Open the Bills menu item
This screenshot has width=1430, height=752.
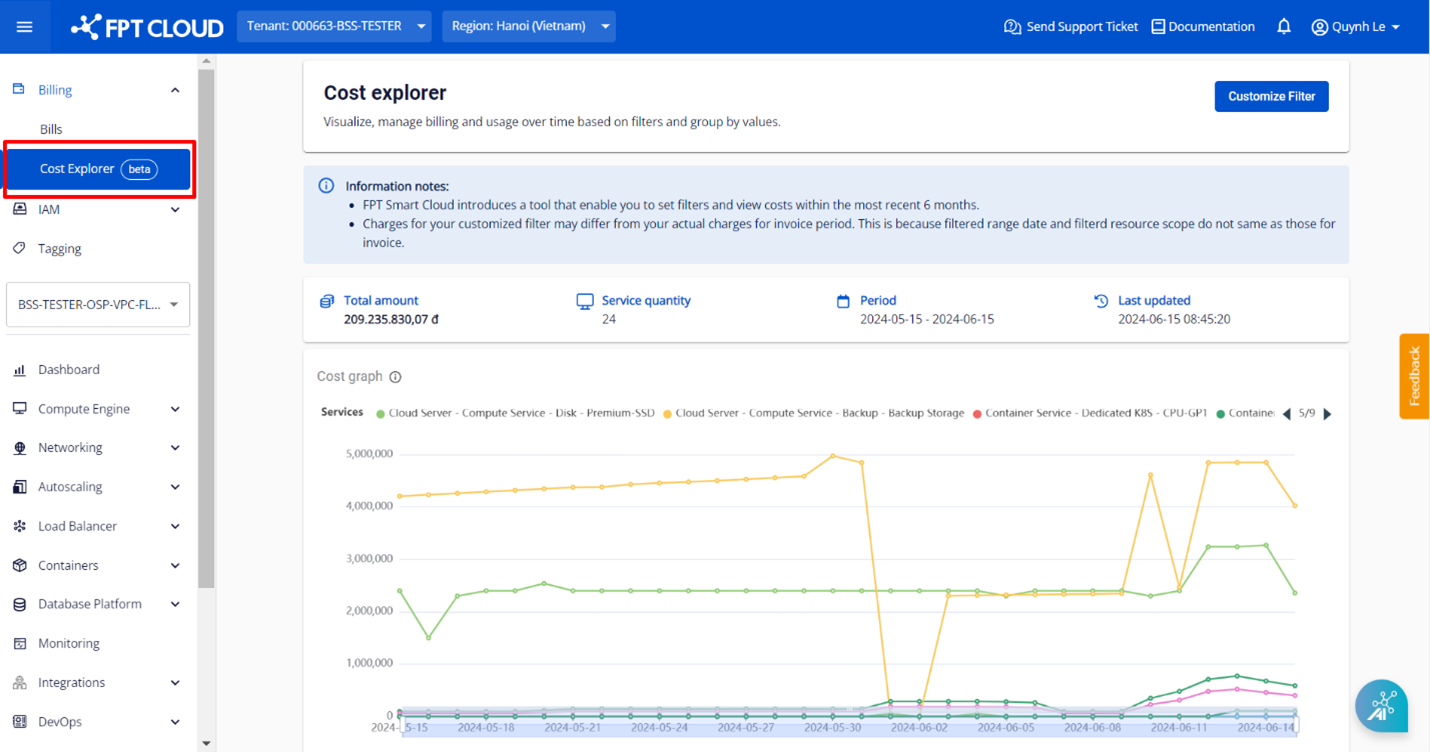(x=51, y=129)
